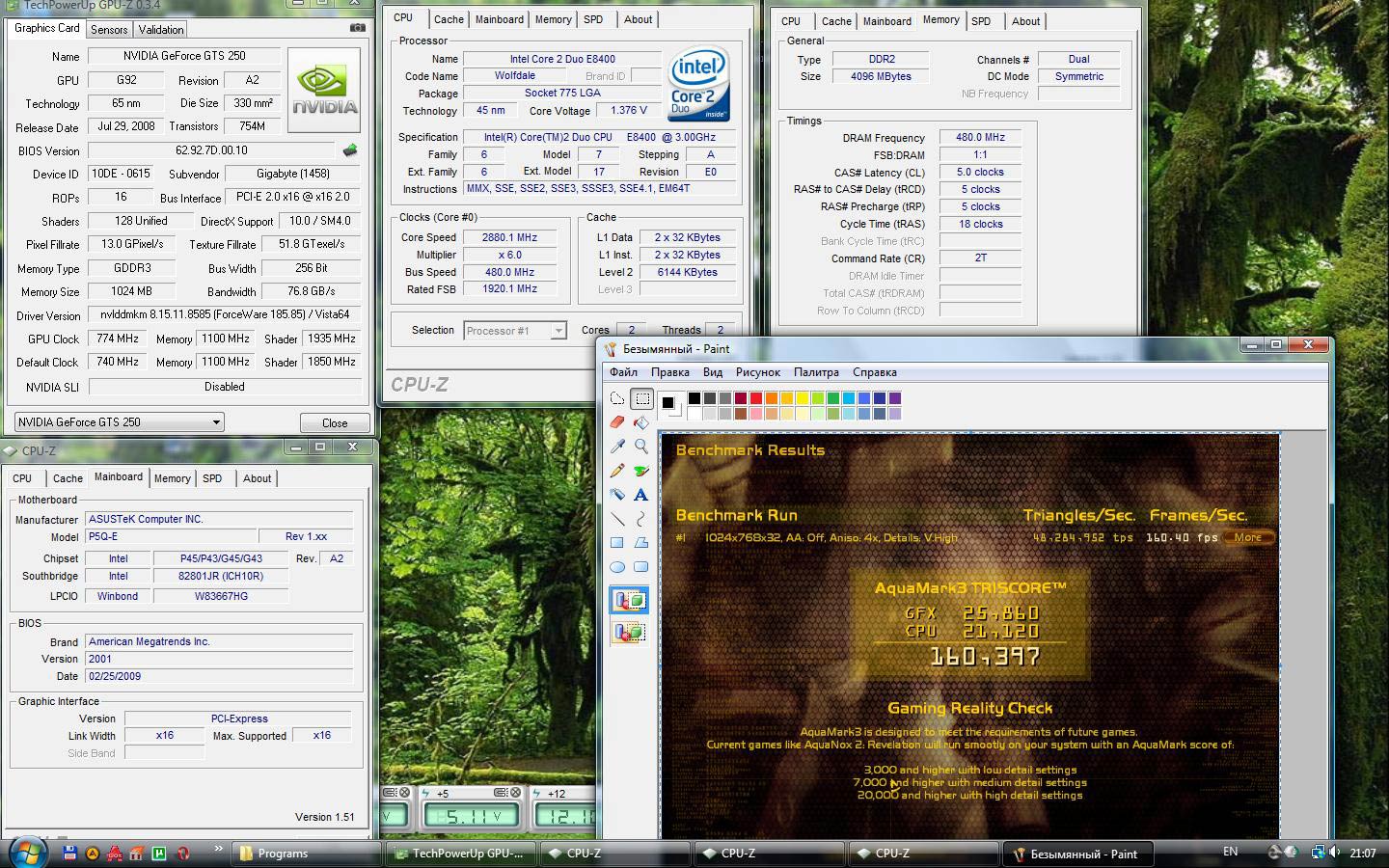Viewport: 1389px width, 868px height.
Task: Switch to the About tab in the Mainboard CPU-Z window
Action: pyautogui.click(x=257, y=478)
